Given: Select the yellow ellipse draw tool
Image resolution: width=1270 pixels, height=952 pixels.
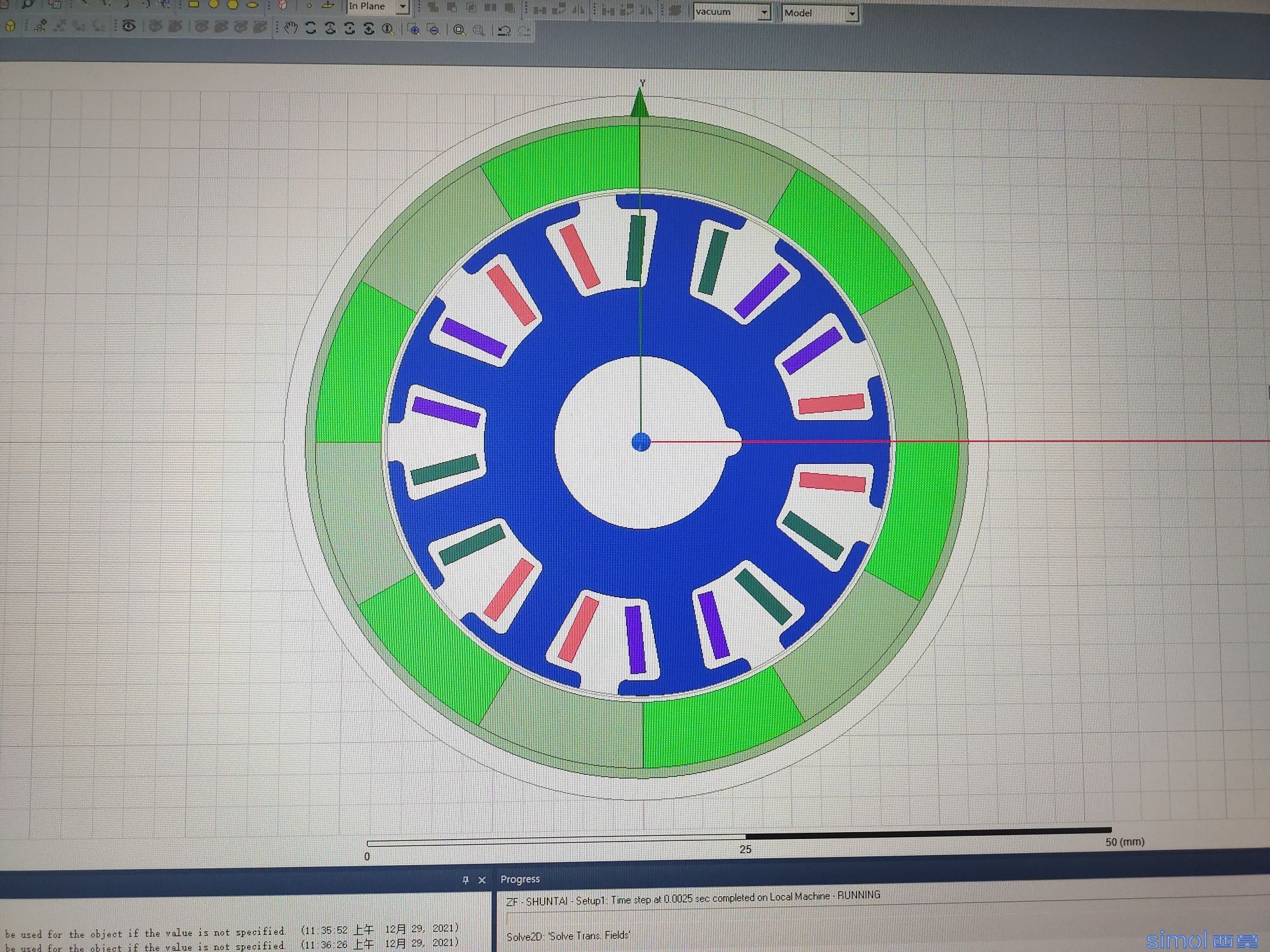Looking at the screenshot, I should (252, 5).
